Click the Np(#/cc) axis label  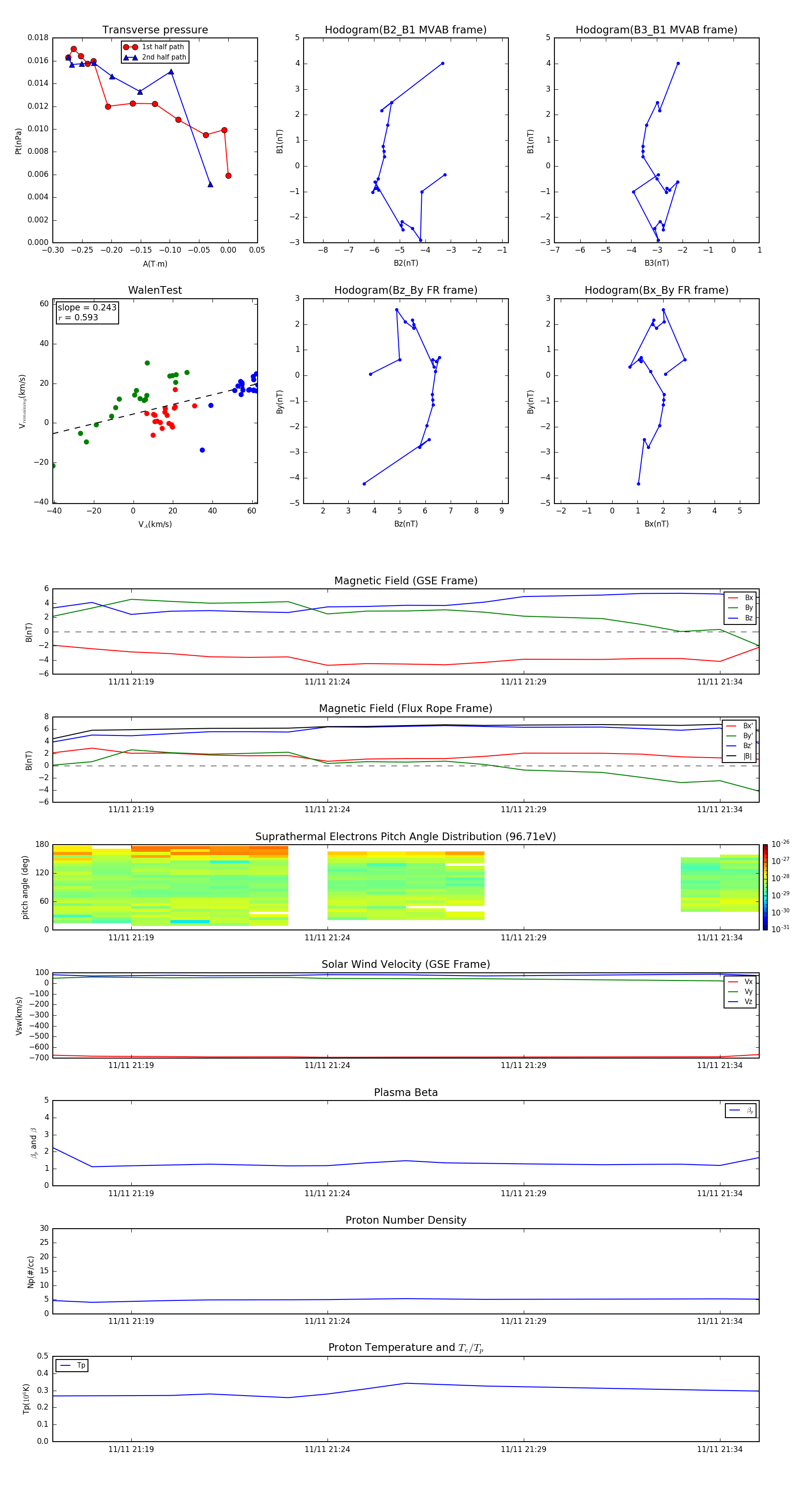tap(31, 1272)
